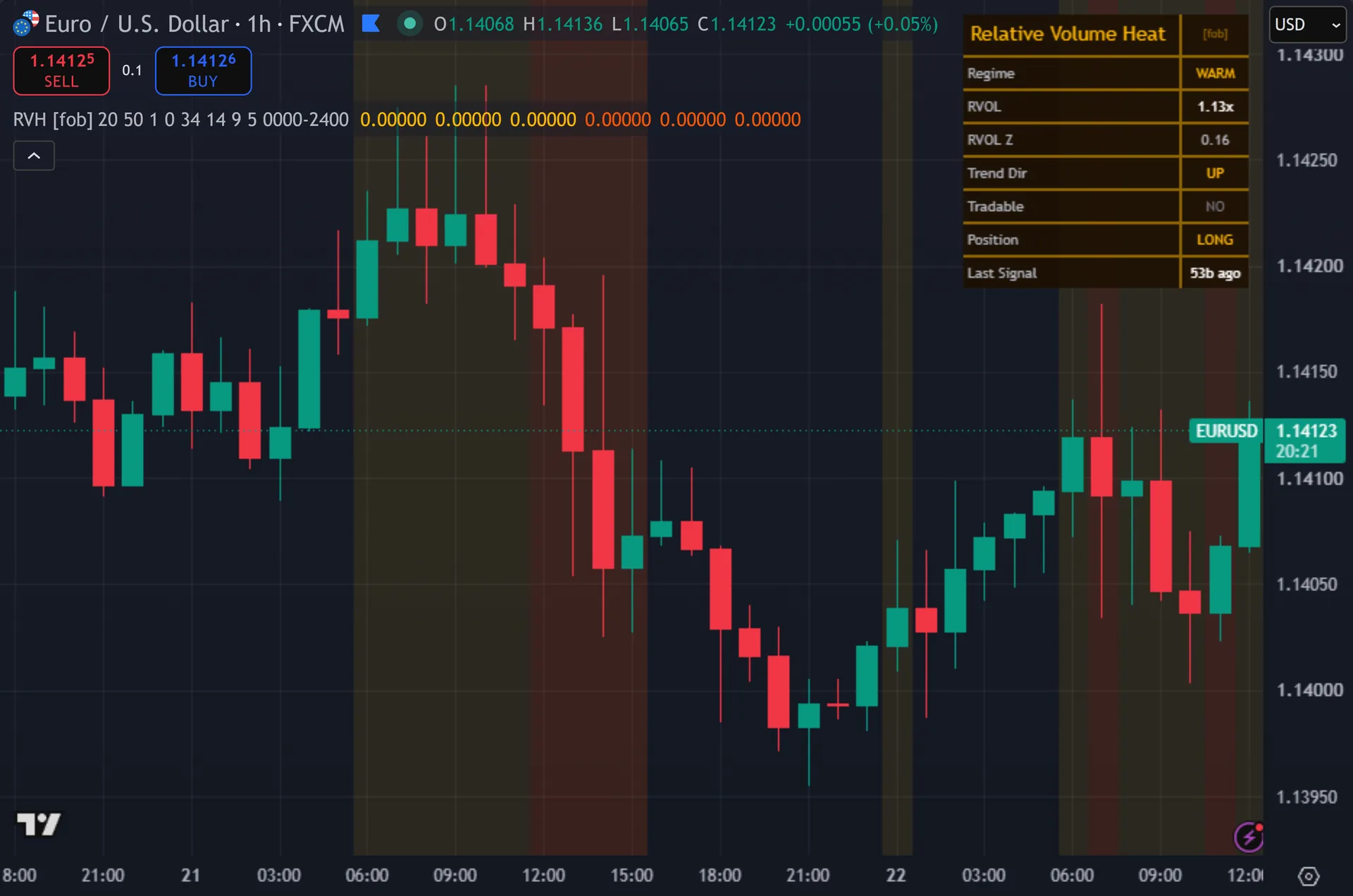
Task: Click the date label 22 on time axis
Action: coord(896,876)
